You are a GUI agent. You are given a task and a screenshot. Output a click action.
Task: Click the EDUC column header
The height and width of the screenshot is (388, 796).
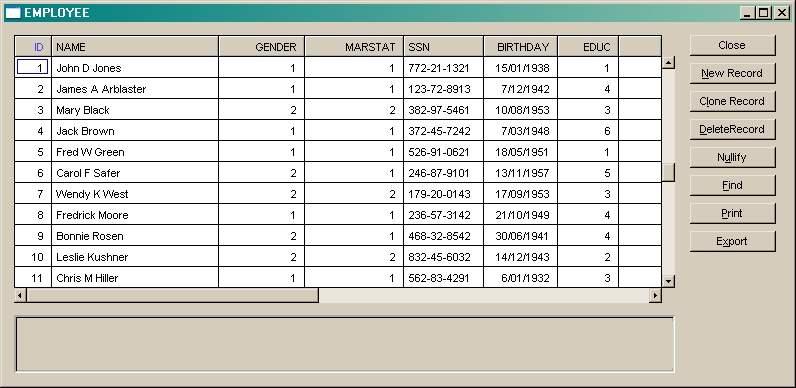click(588, 47)
